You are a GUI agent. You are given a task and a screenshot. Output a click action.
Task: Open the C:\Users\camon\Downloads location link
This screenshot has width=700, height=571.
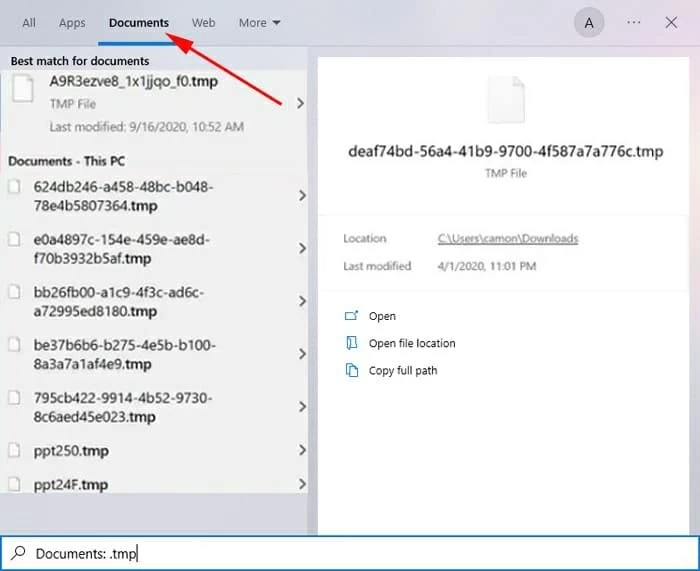[x=508, y=239]
